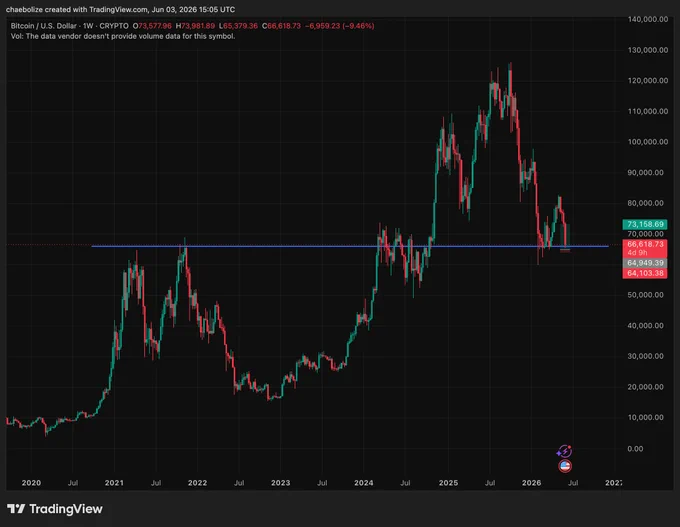Click the 0.00 price axis label
Screen dimensions: 680x527
click(635, 449)
